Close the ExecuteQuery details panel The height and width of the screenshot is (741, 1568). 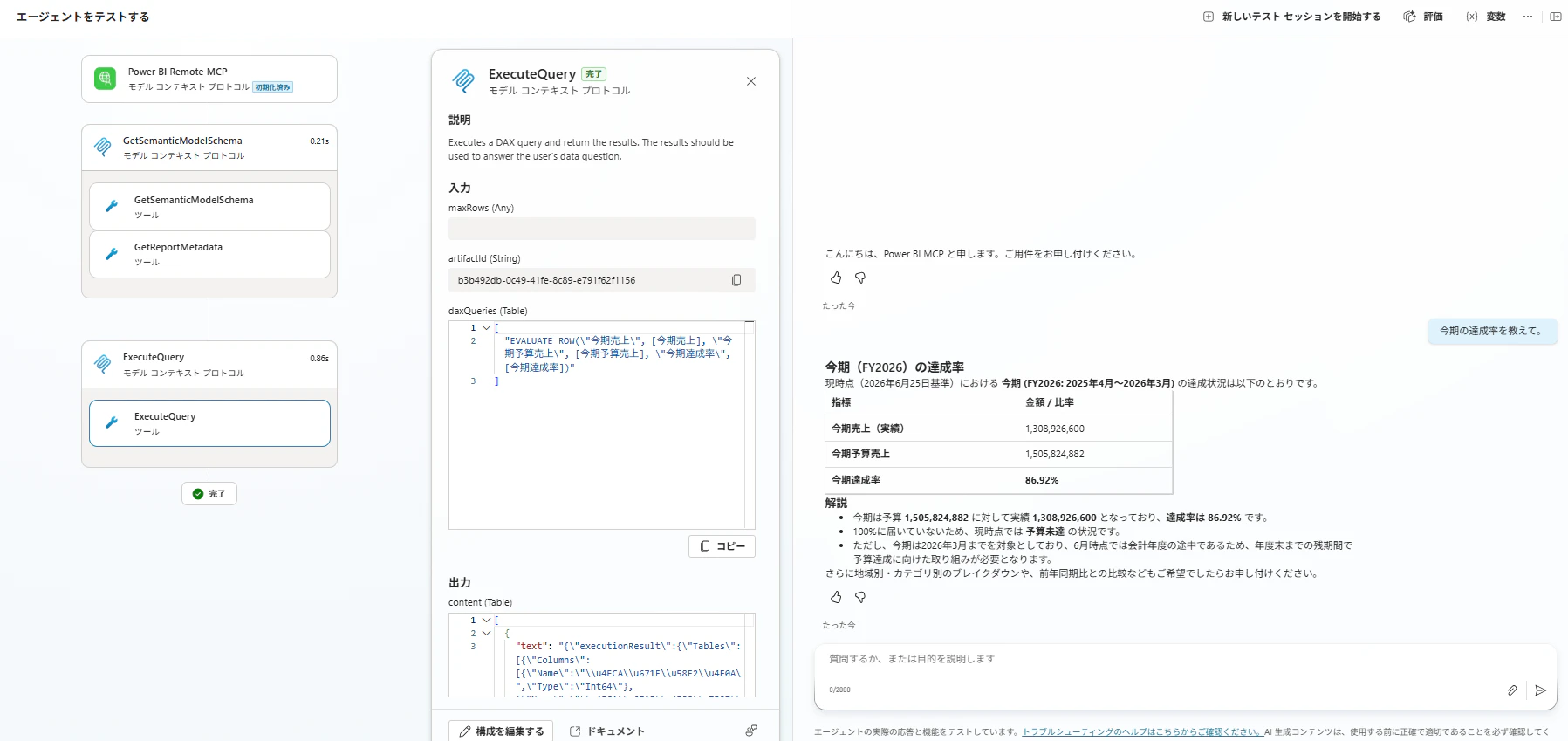(x=751, y=81)
